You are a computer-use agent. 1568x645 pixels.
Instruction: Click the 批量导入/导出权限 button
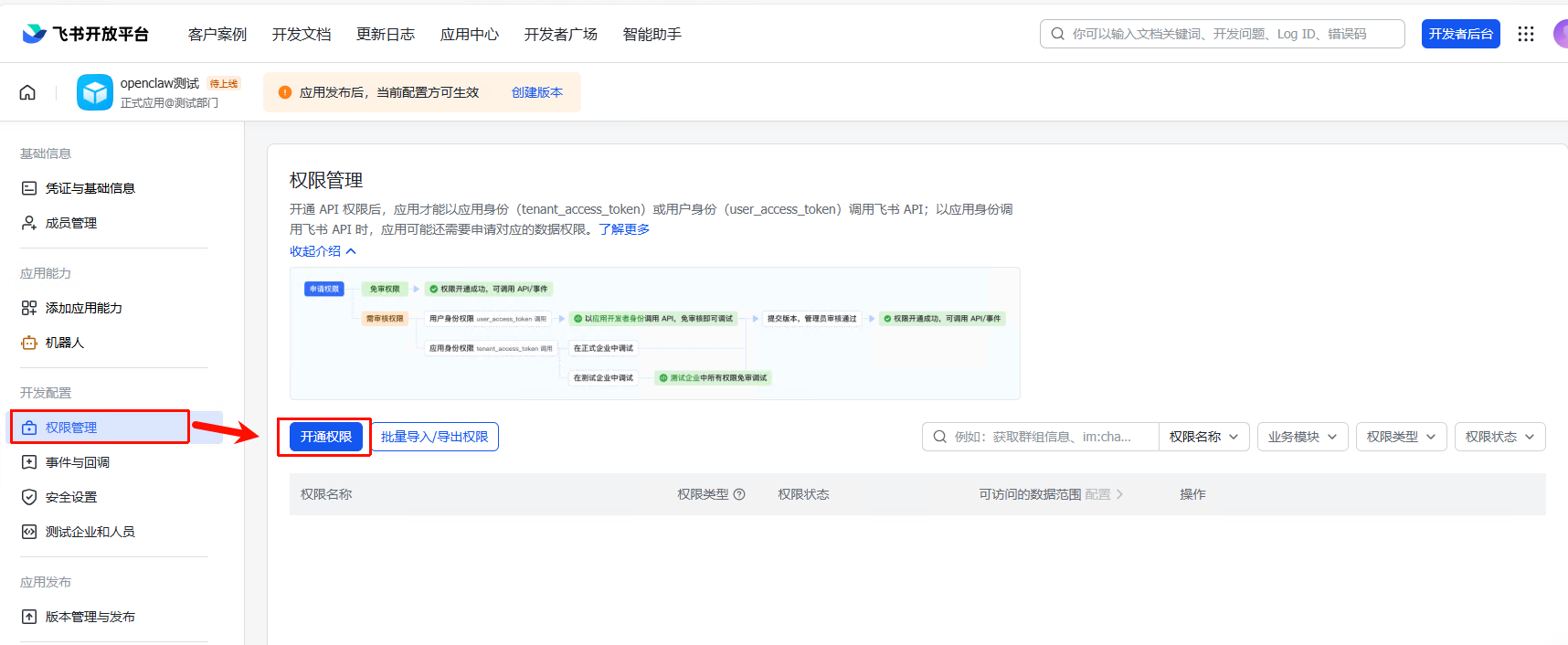[434, 437]
